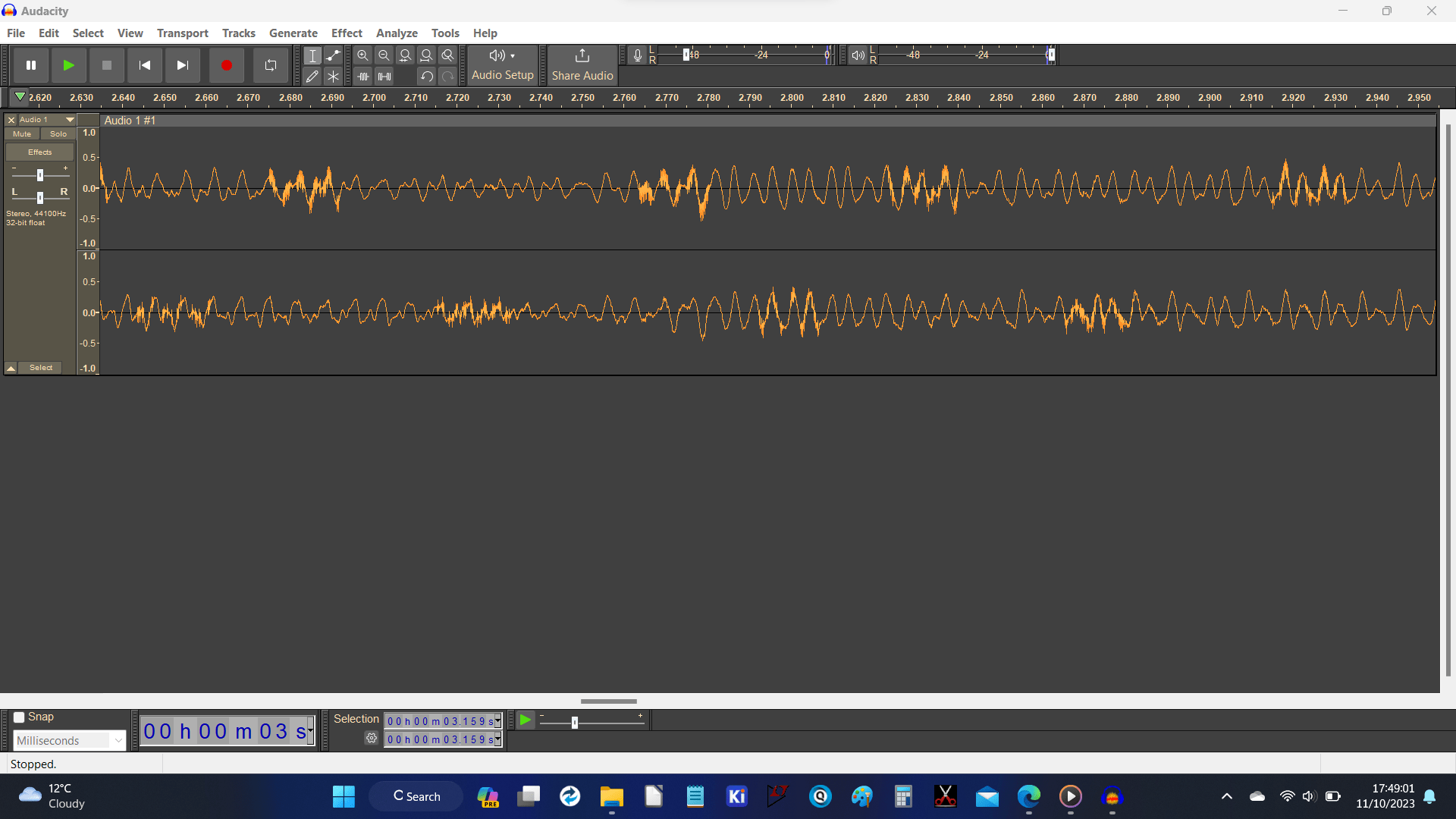Viewport: 1456px width, 819px height.
Task: Adjust the playback speed slider
Action: 575,723
